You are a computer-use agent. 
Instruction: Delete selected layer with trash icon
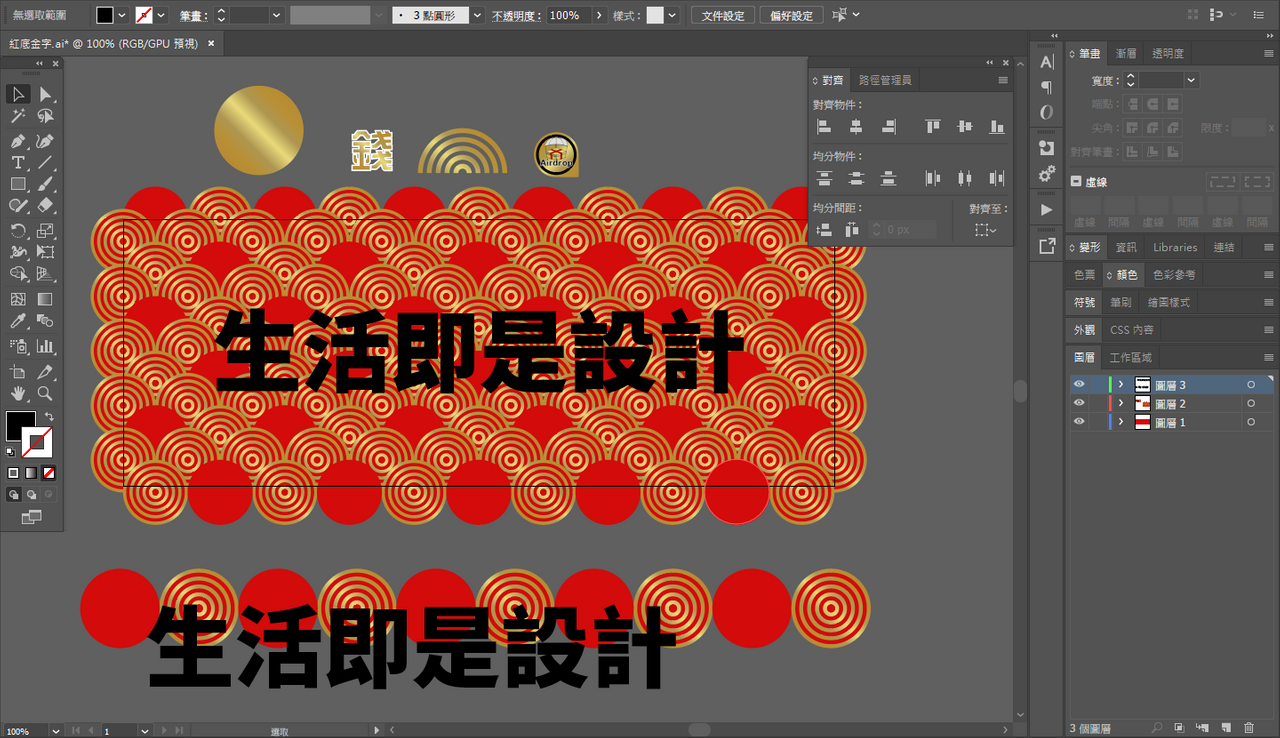point(1249,728)
